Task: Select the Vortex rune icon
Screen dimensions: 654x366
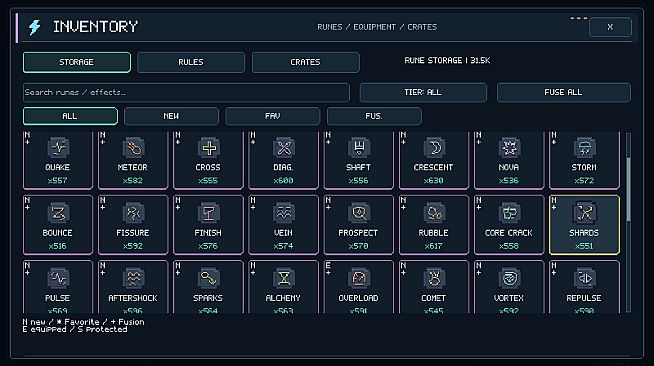Action: click(509, 278)
